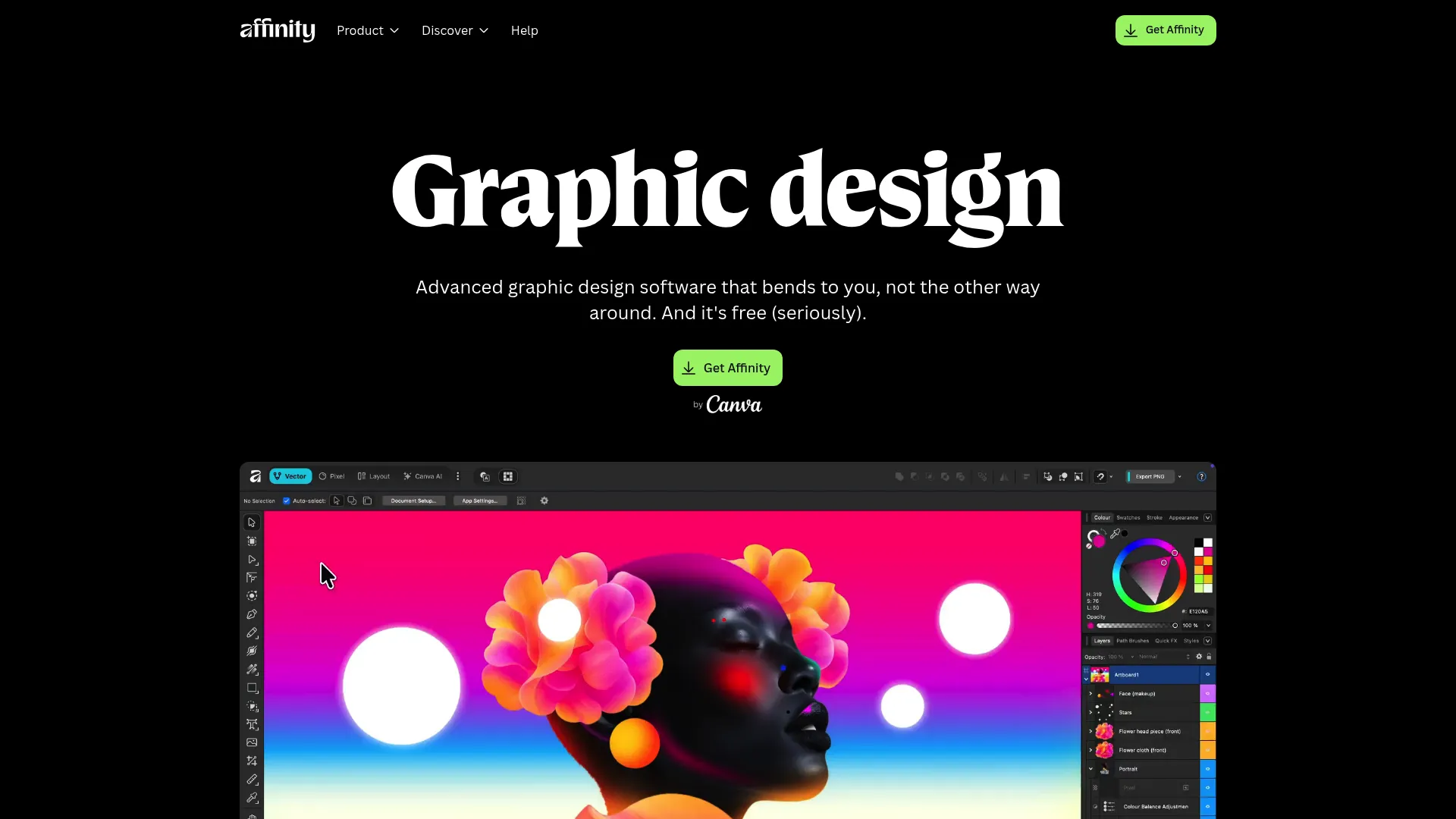Select the Artboard tool in left toolbar
The width and height of the screenshot is (1456, 819).
252,541
